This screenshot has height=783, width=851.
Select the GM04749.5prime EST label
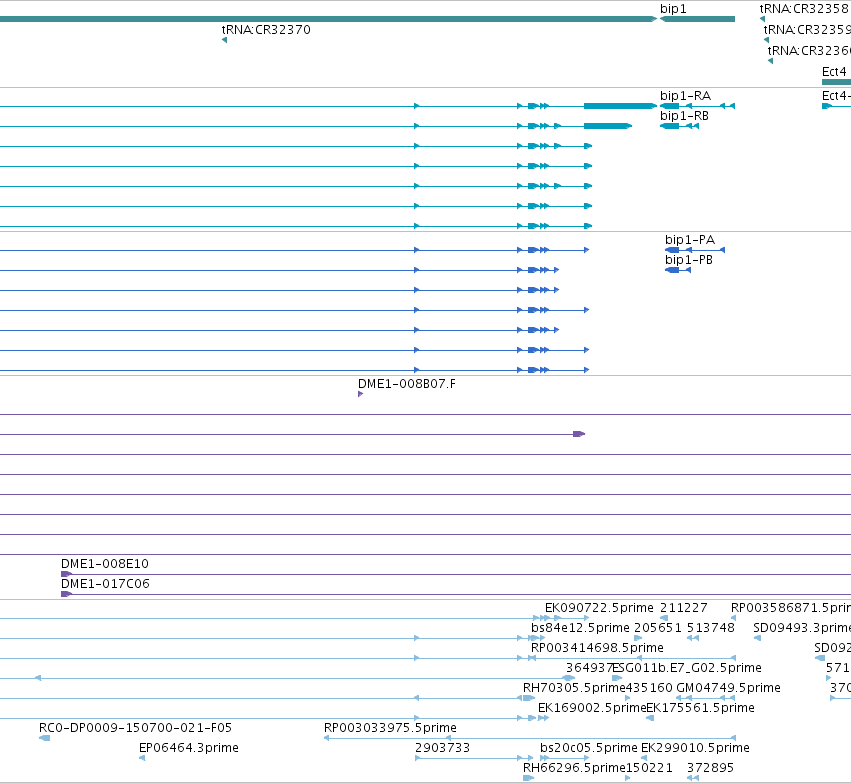pyautogui.click(x=728, y=688)
